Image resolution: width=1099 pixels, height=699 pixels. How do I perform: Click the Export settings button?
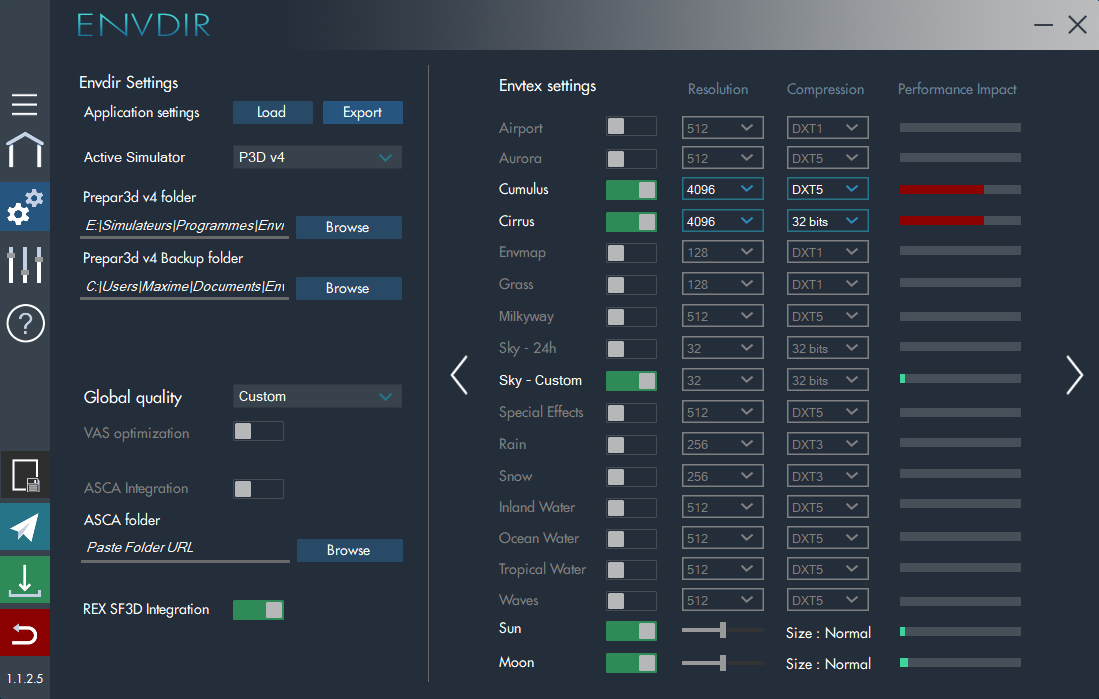tap(362, 112)
